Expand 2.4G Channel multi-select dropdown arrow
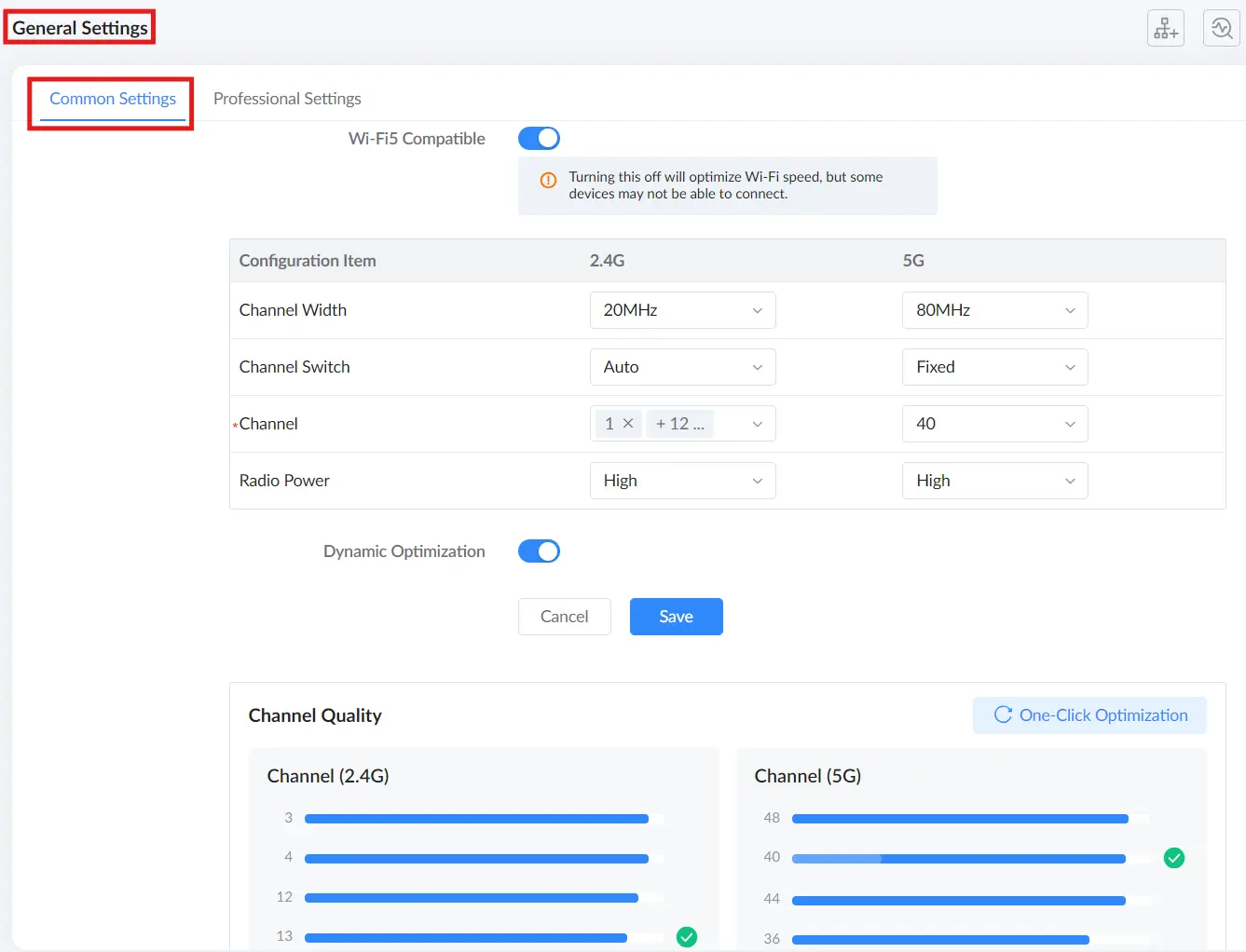This screenshot has width=1246, height=952. [758, 424]
